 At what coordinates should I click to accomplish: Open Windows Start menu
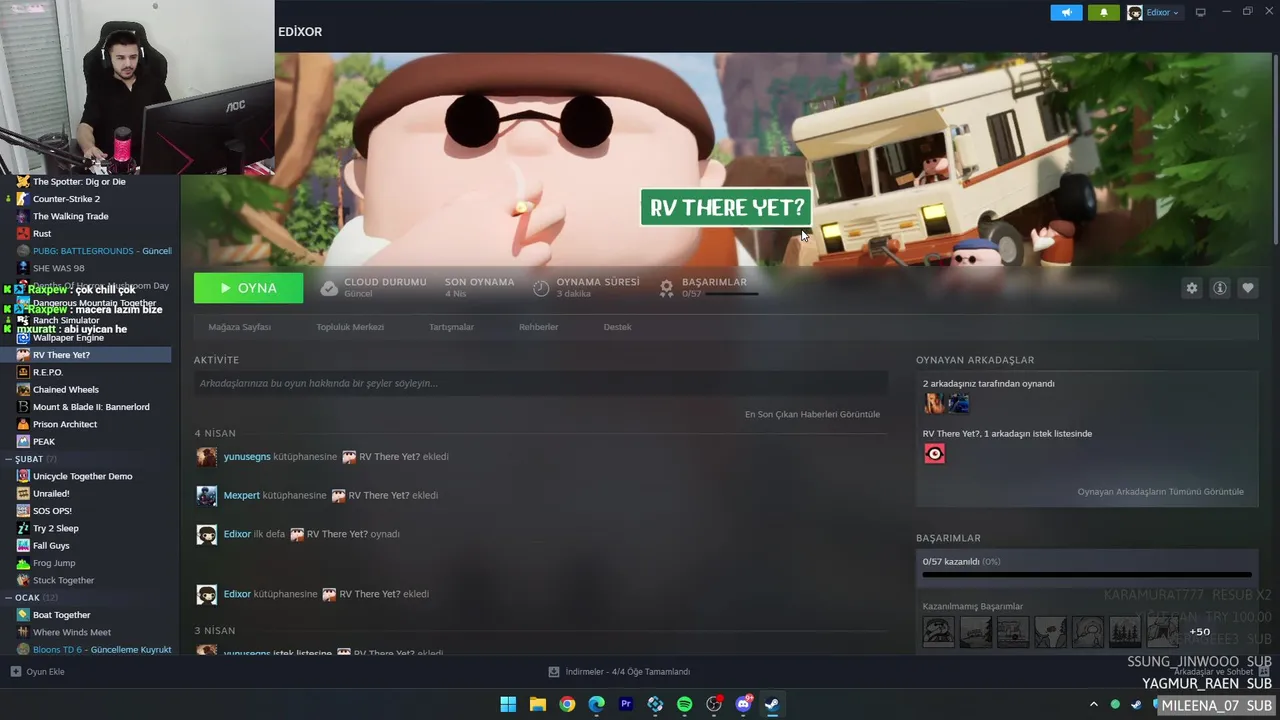click(508, 704)
